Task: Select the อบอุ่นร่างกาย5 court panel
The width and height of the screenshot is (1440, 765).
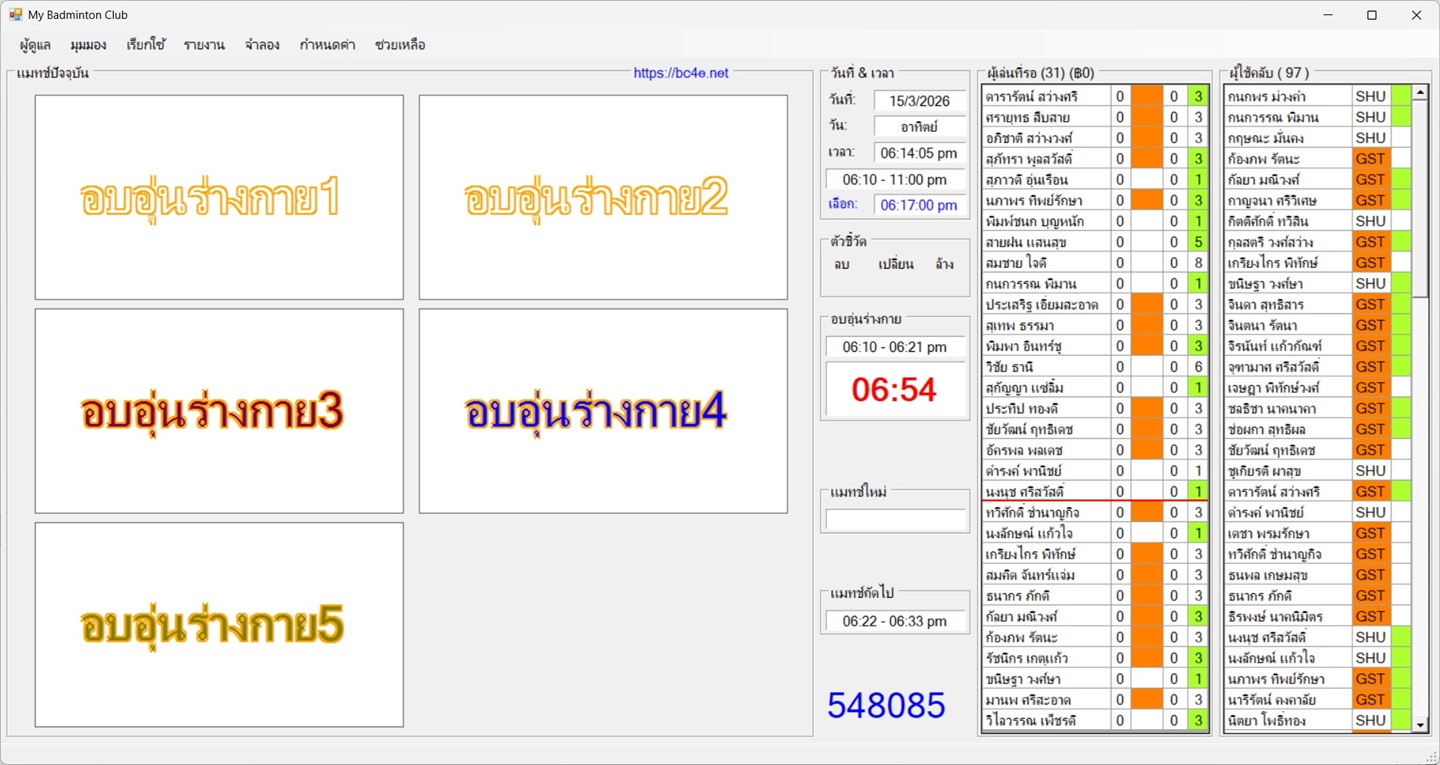Action: (219, 625)
